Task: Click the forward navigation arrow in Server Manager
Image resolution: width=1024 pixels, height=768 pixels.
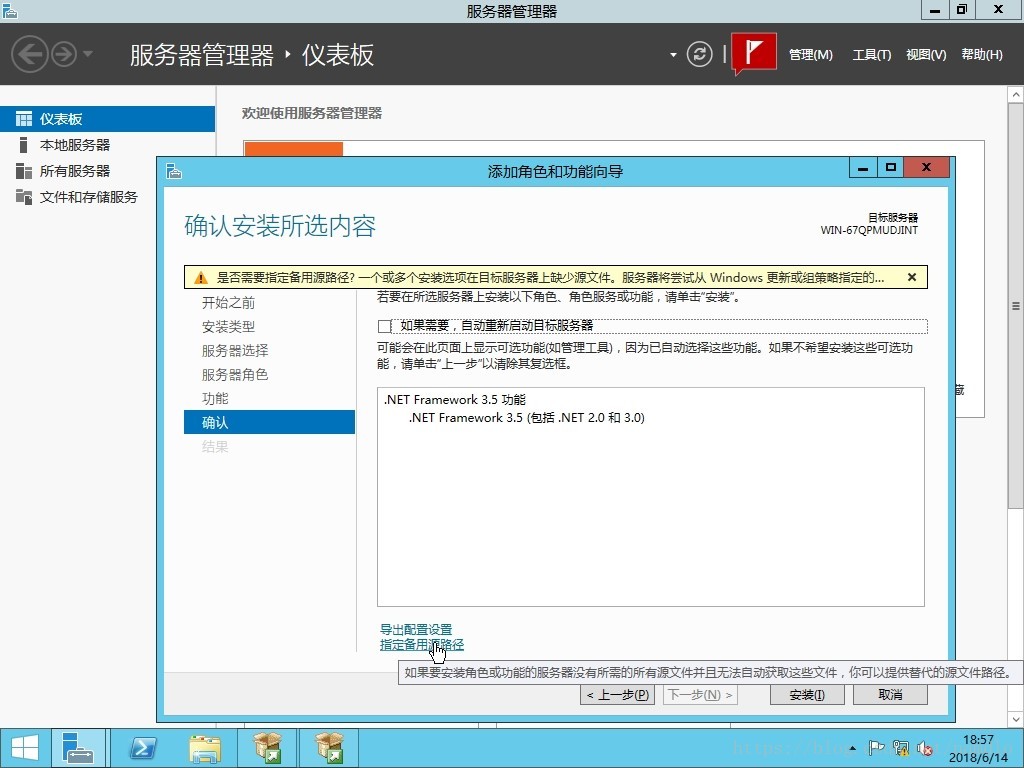Action: (x=64, y=54)
